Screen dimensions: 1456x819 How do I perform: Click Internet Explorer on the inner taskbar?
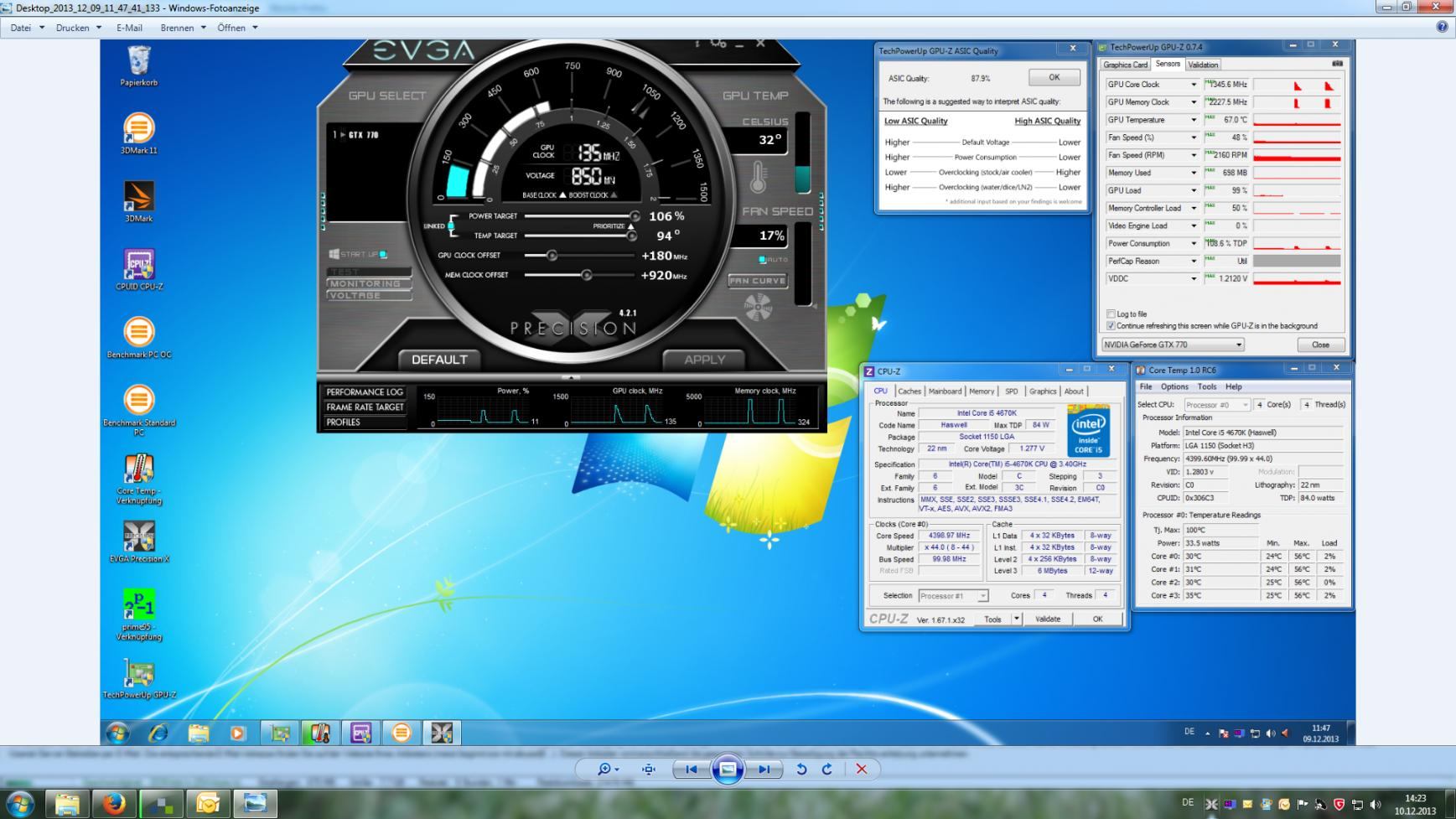click(158, 733)
